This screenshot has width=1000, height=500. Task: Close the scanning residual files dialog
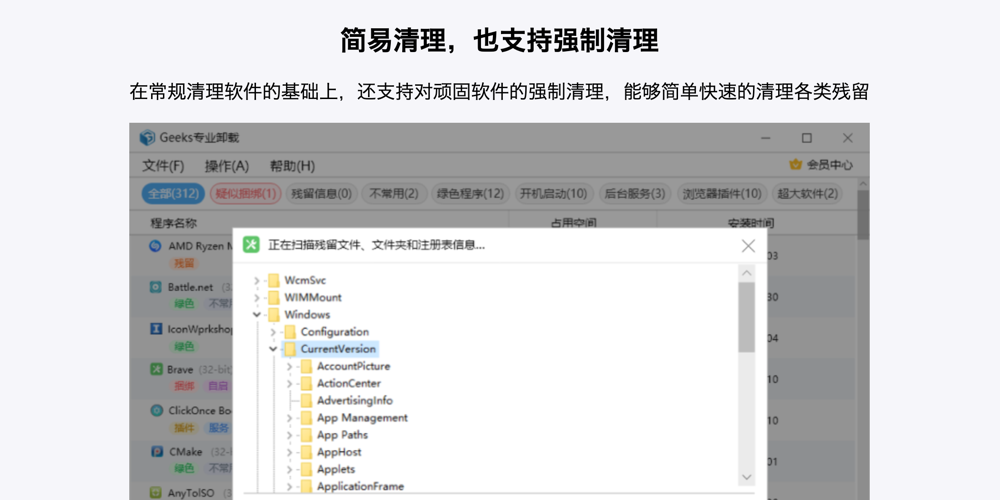coord(748,245)
